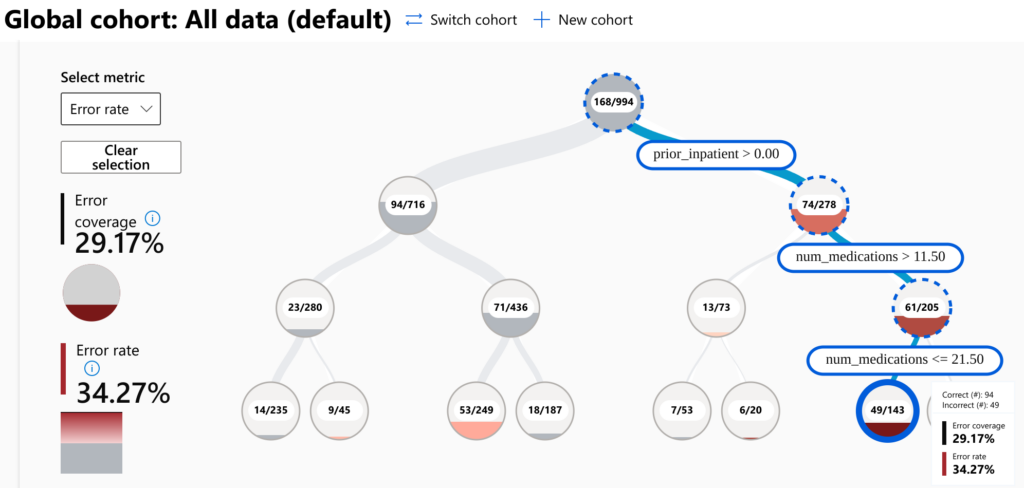The image size is (1024, 488).
Task: Select the root node 168/994
Action: [x=613, y=101]
